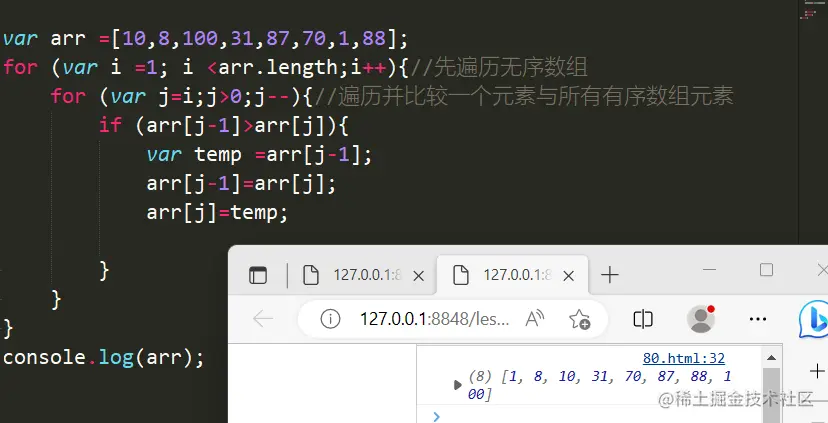Close the first 127.0.0.1 browser tab
828x423 pixels.
pos(418,276)
